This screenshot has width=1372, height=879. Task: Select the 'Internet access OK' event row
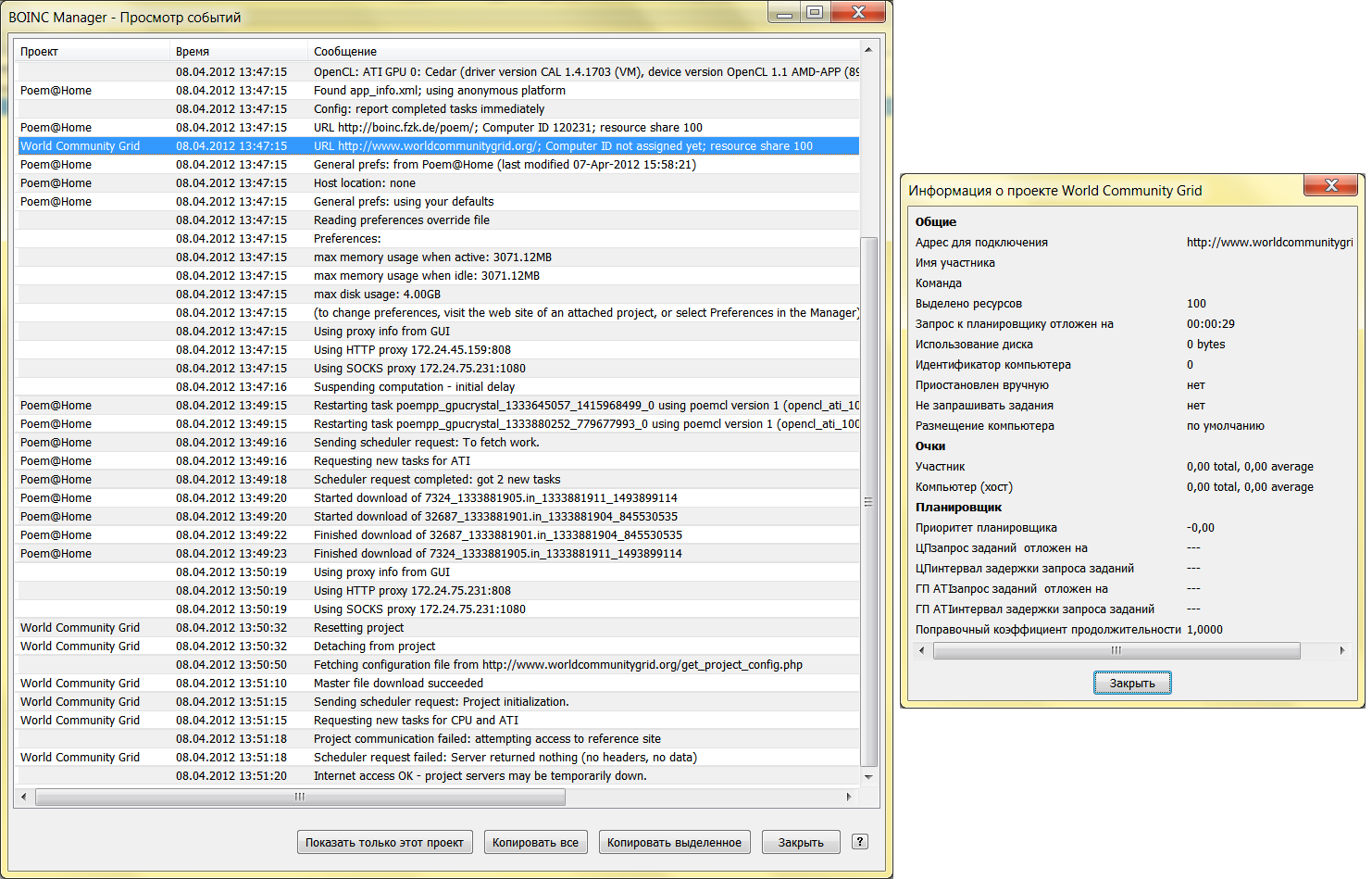point(438,775)
